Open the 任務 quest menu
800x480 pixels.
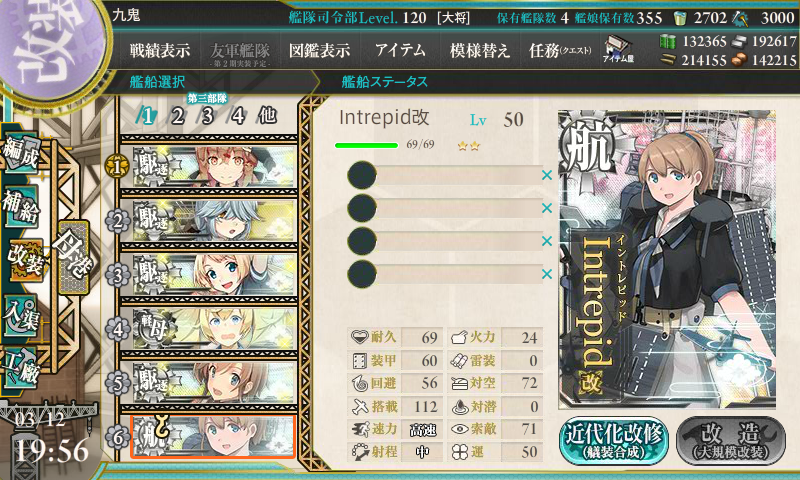[560, 50]
